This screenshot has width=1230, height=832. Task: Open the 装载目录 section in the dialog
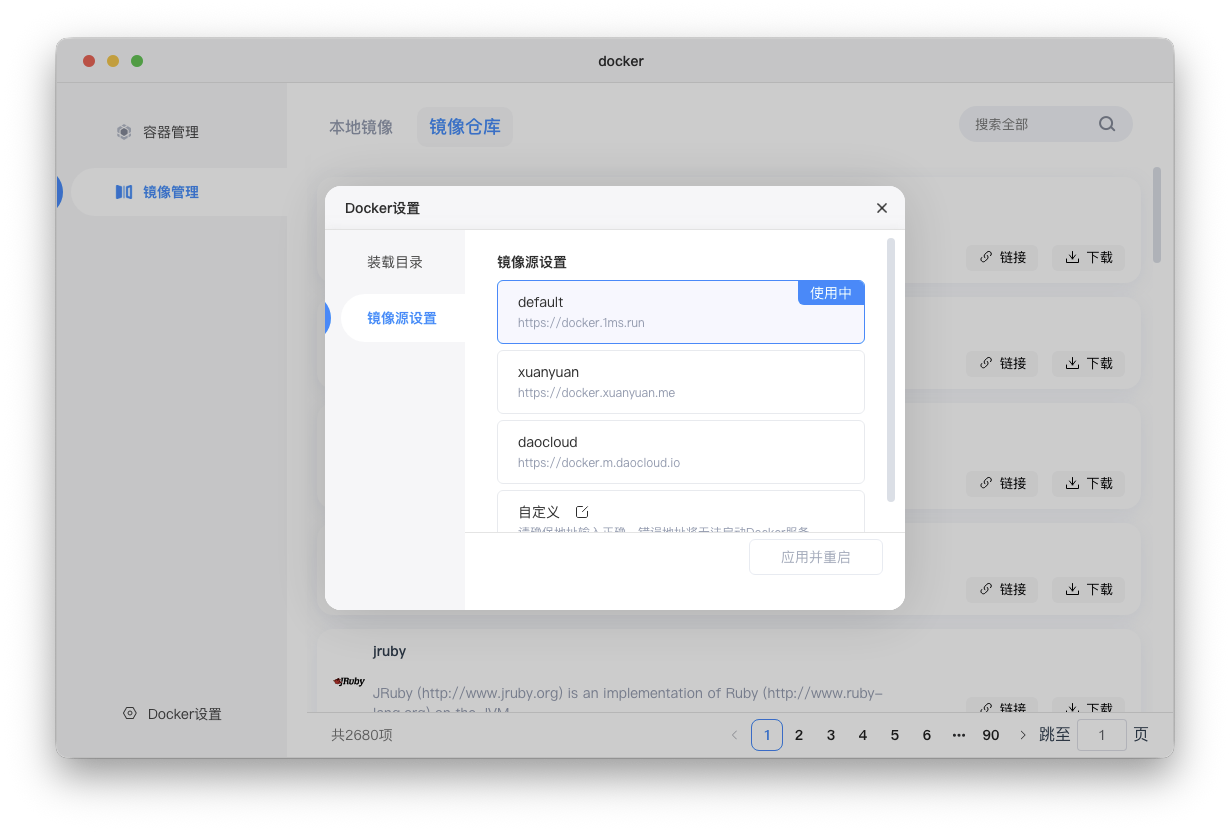(395, 262)
